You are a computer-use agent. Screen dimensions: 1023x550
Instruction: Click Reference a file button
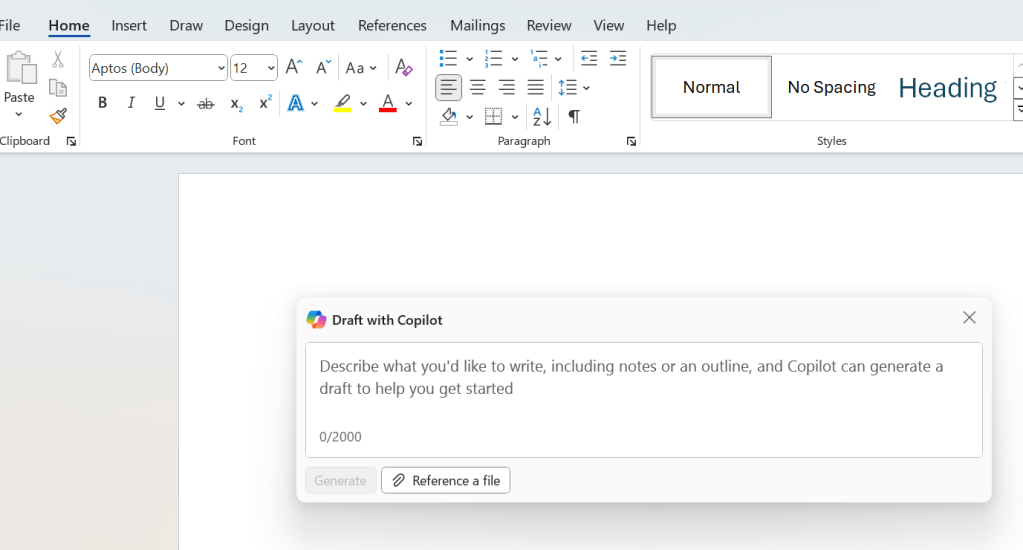point(446,481)
